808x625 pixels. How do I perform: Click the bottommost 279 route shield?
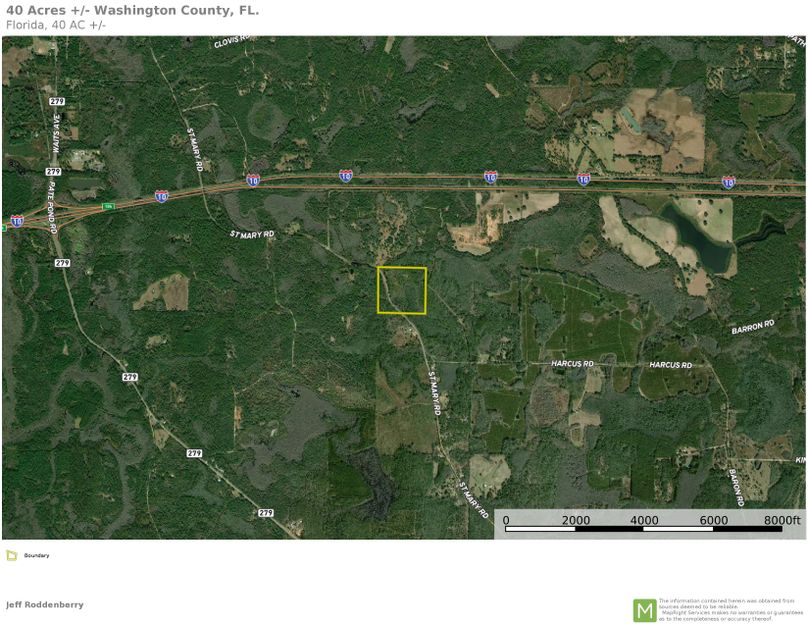[x=265, y=513]
